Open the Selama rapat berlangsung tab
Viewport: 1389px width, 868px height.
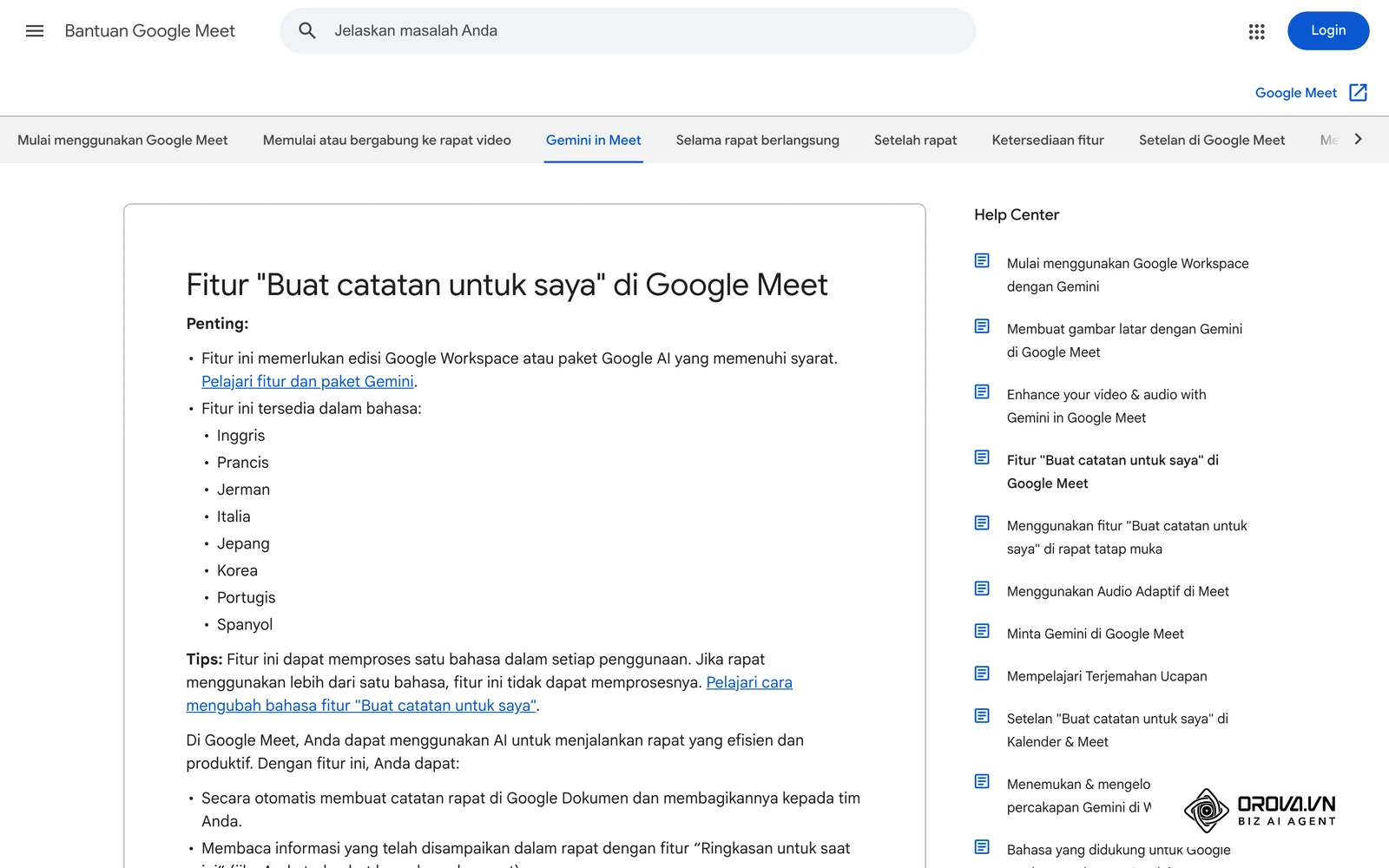[x=758, y=140]
